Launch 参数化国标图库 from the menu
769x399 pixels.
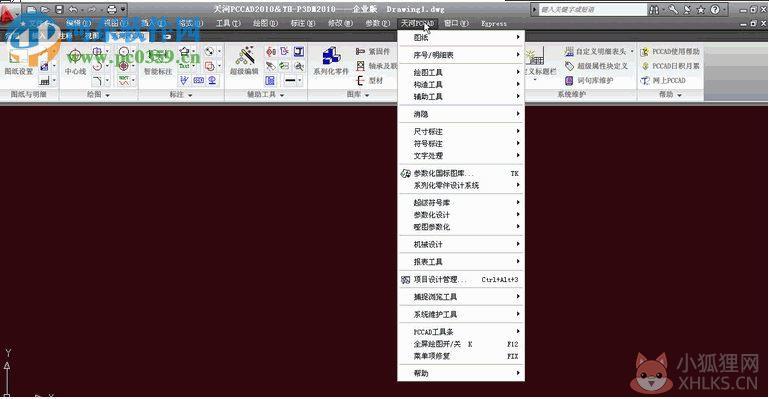pyautogui.click(x=461, y=173)
